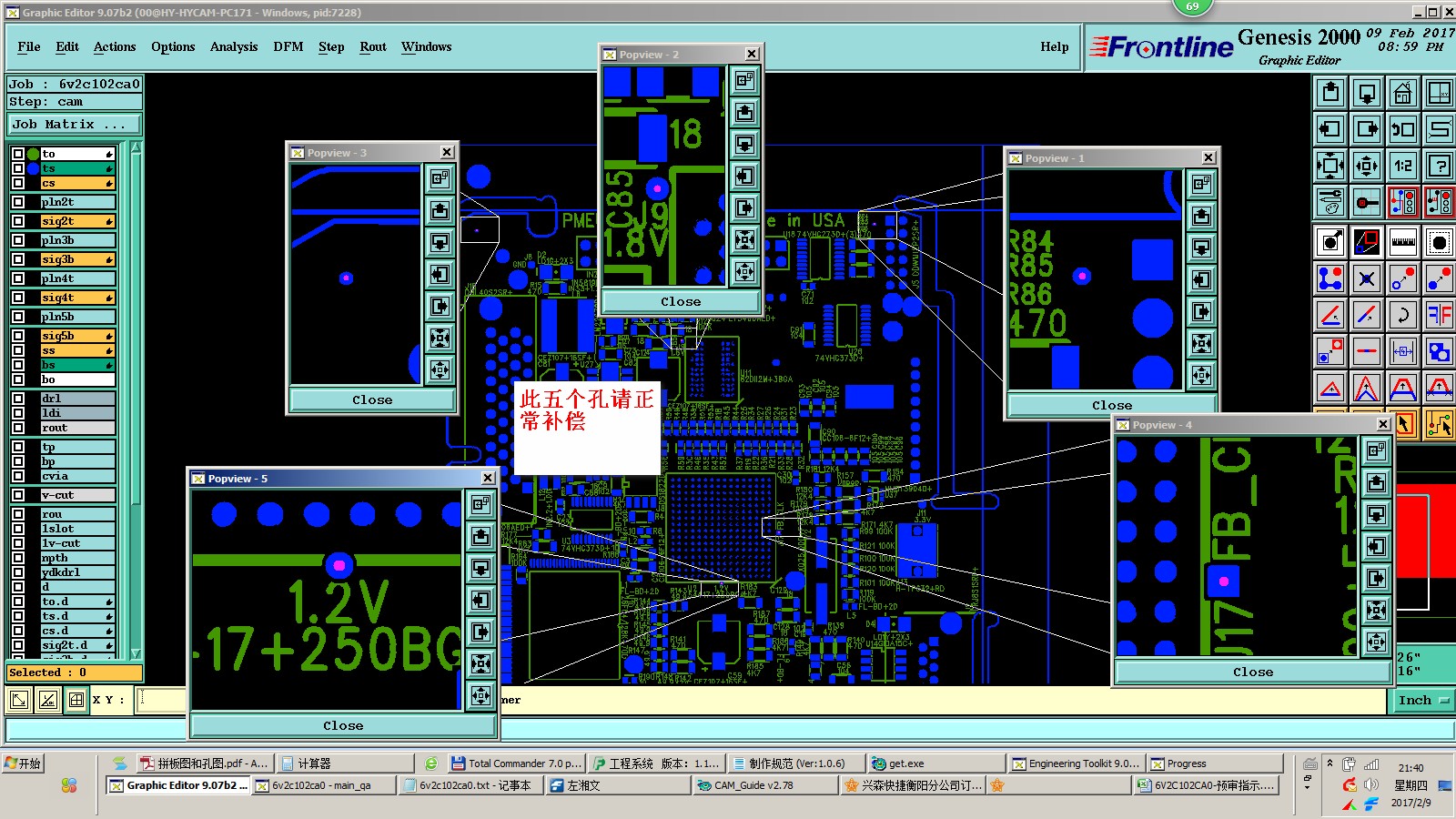This screenshot has height=819, width=1456.
Task: Expand the hidden system tray icons arrow
Action: [x=1330, y=763]
